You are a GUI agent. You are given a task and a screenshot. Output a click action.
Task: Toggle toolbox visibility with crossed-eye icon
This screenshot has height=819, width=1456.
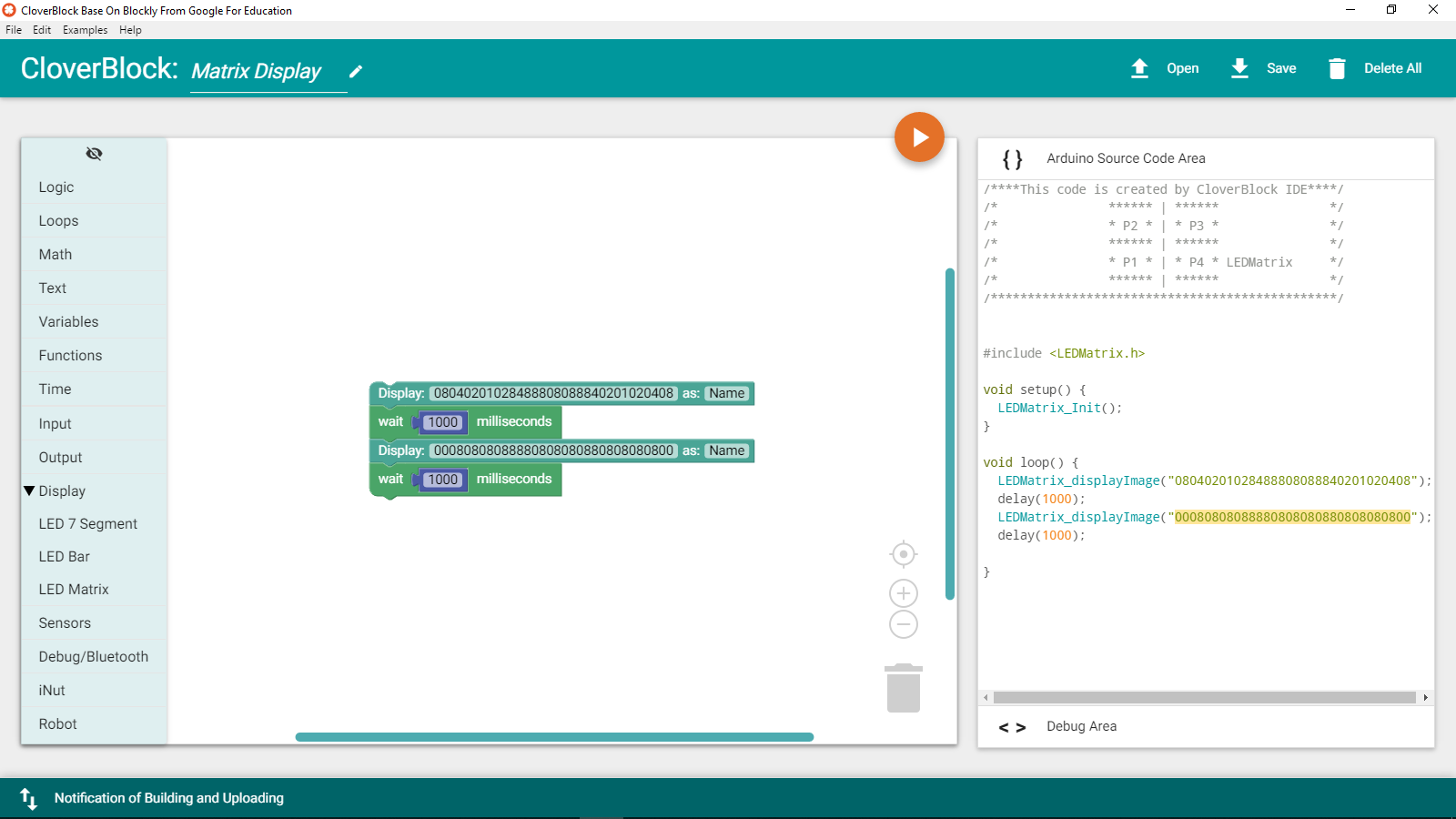pyautogui.click(x=94, y=154)
